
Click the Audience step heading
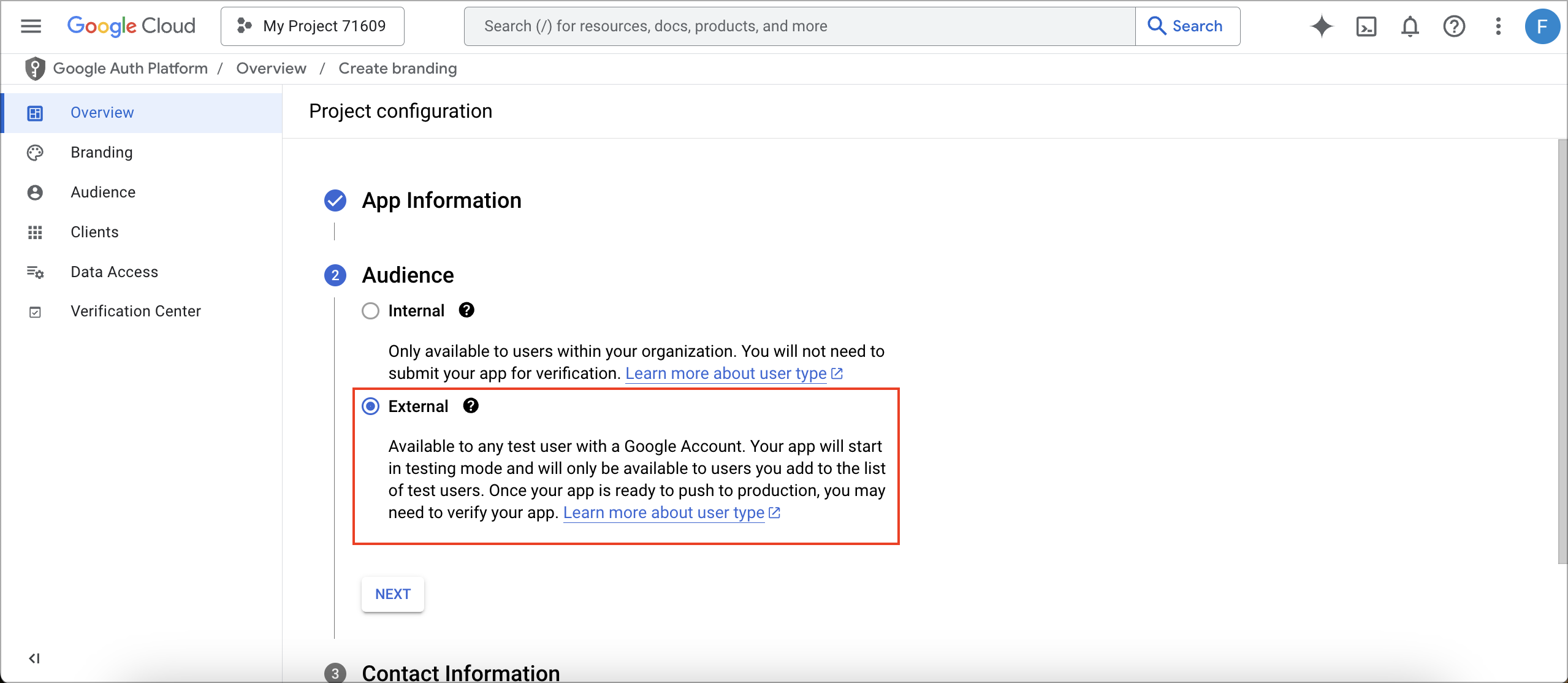point(408,275)
